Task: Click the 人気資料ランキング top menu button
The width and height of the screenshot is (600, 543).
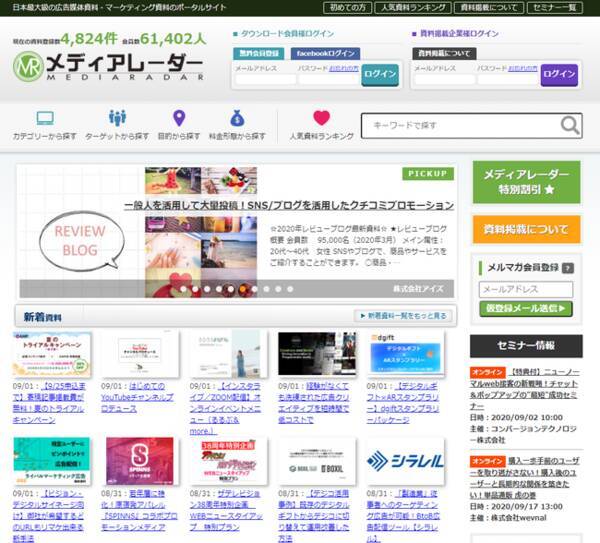Action: (411, 7)
